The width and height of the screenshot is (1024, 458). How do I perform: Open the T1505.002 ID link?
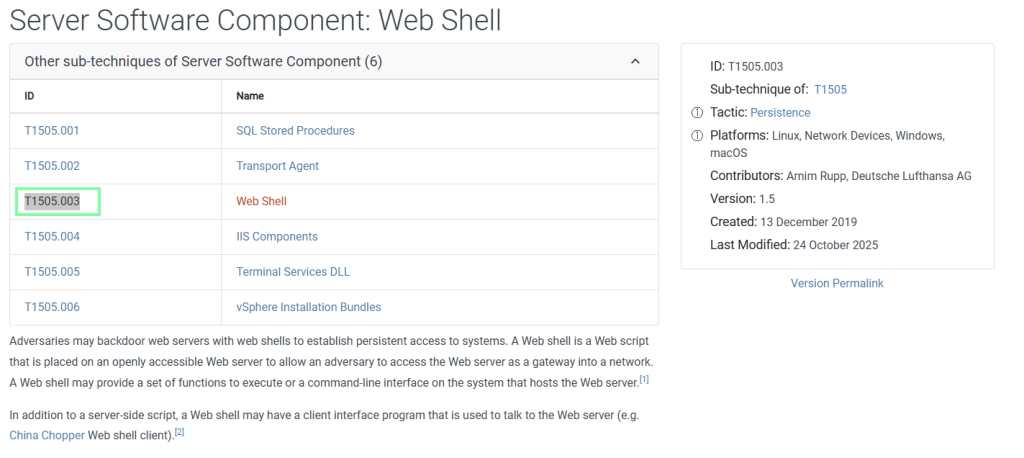52,166
